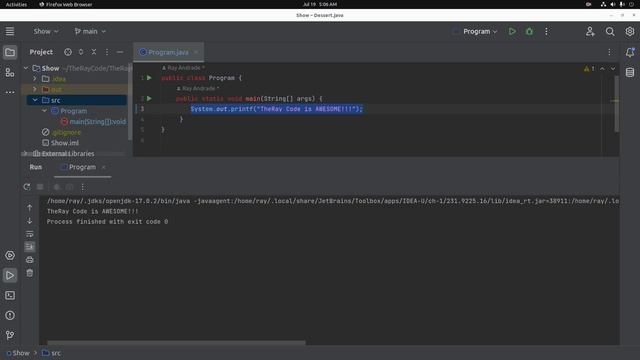640x360 pixels.
Task: Click the console horizontal scrollbar
Action: tap(176, 343)
